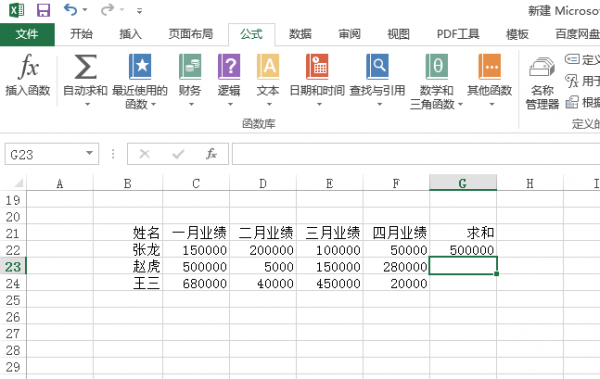Select the 姓名 header cell
Viewport: 600px width, 379px height.
point(128,233)
